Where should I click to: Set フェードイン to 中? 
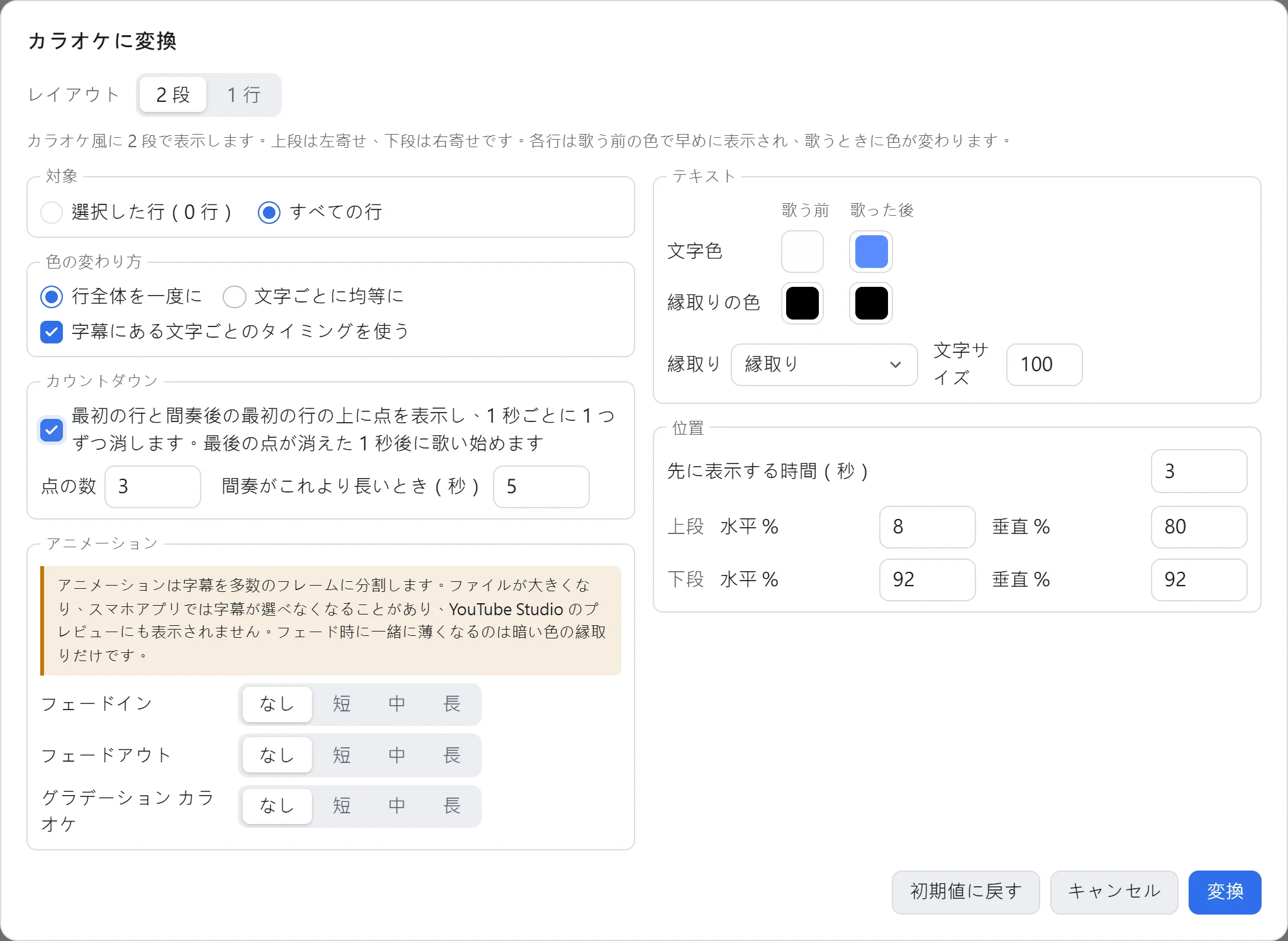[x=396, y=704]
